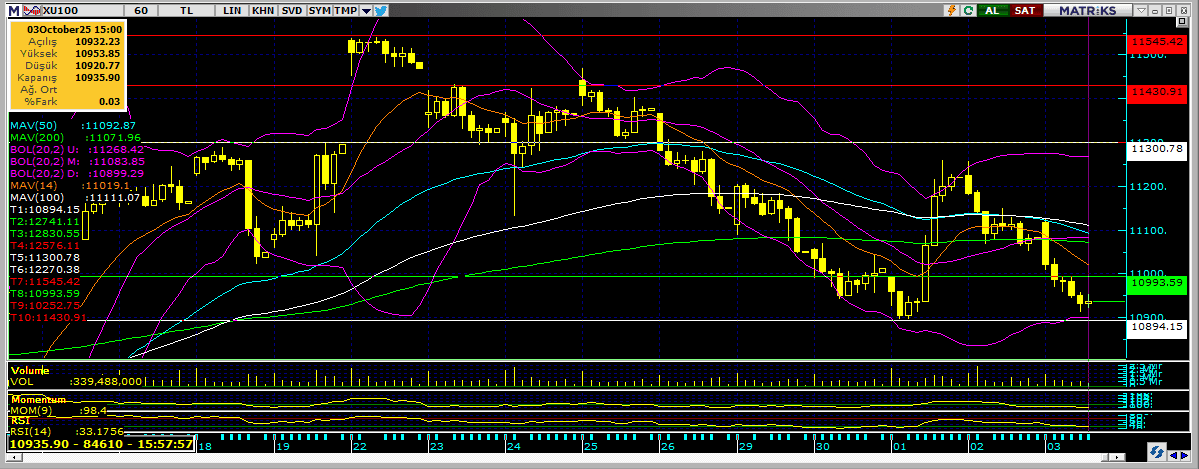
Task: Click the Twitter bird icon
Action: [x=381, y=9]
